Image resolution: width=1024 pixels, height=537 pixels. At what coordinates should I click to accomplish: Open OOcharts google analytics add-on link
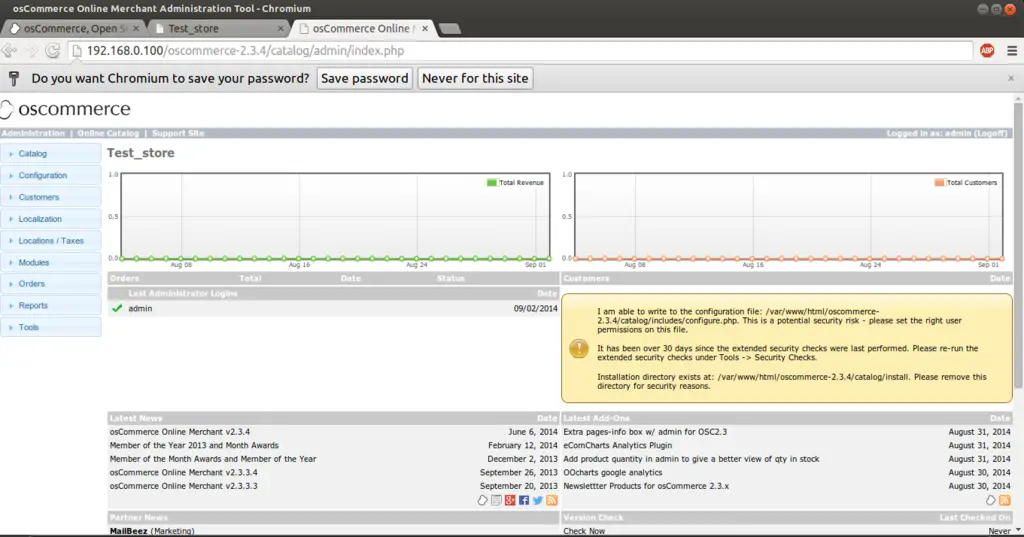[x=613, y=472]
